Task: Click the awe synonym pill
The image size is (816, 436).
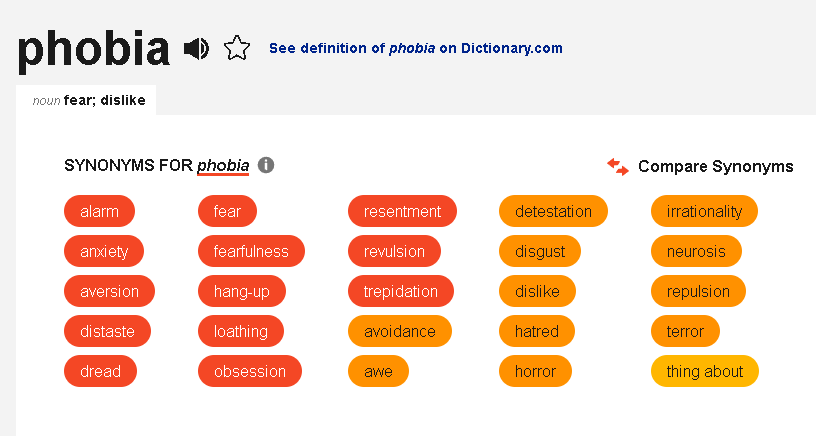Action: click(x=378, y=371)
